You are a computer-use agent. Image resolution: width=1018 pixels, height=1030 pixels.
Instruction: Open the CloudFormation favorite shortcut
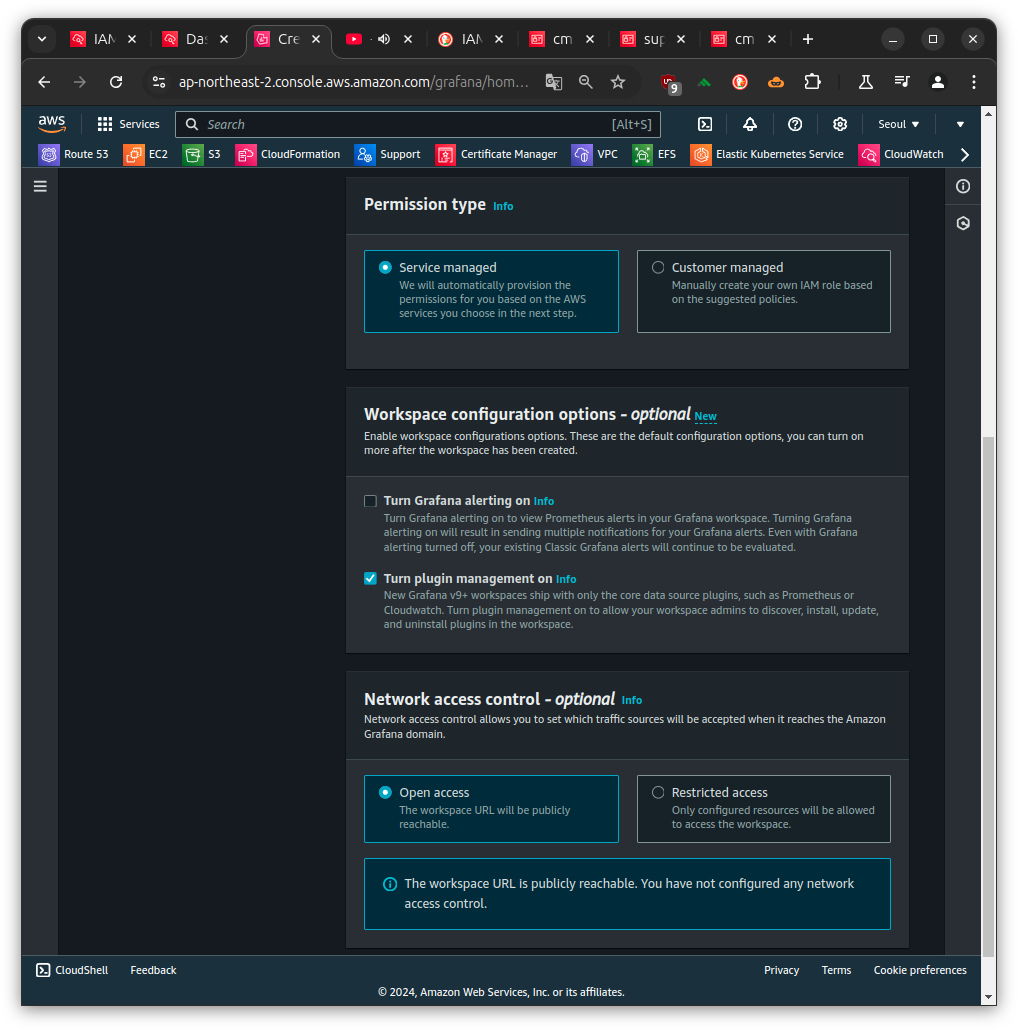(288, 154)
